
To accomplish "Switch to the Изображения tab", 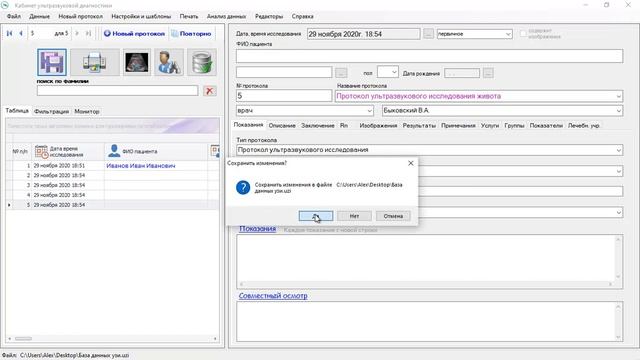I will [x=378, y=126].
